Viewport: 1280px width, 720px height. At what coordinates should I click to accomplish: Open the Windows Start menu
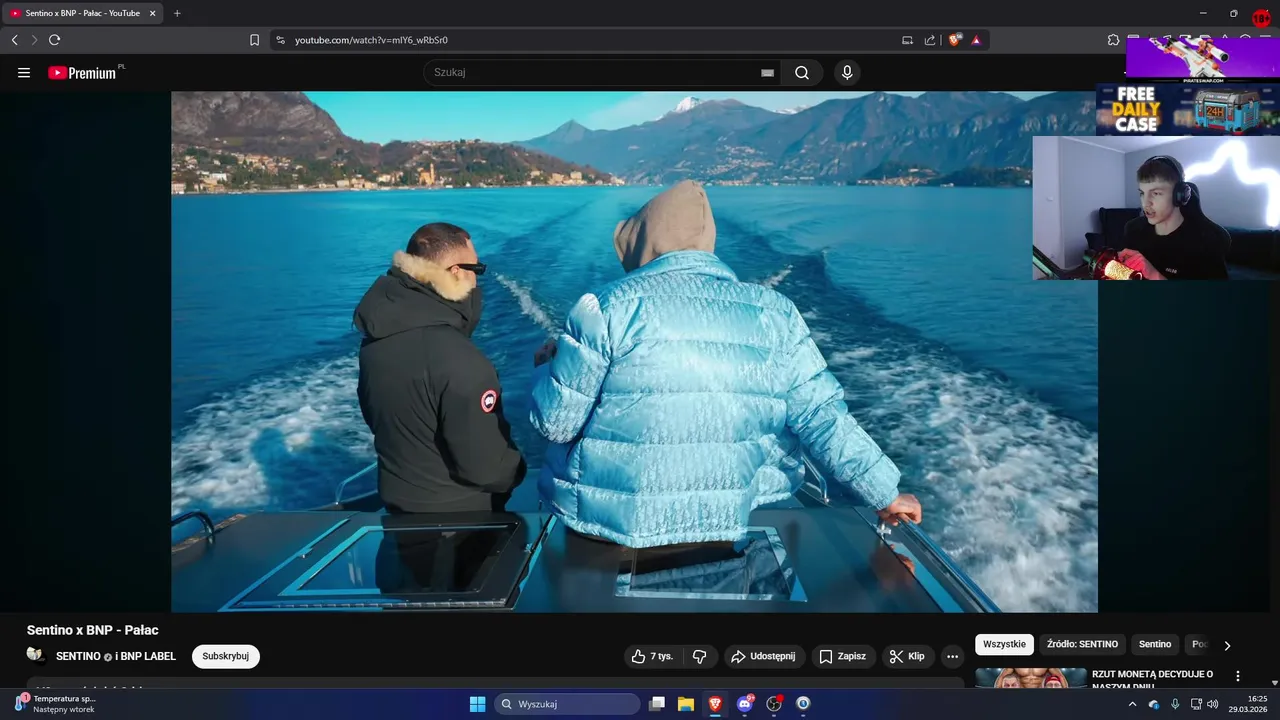[478, 704]
